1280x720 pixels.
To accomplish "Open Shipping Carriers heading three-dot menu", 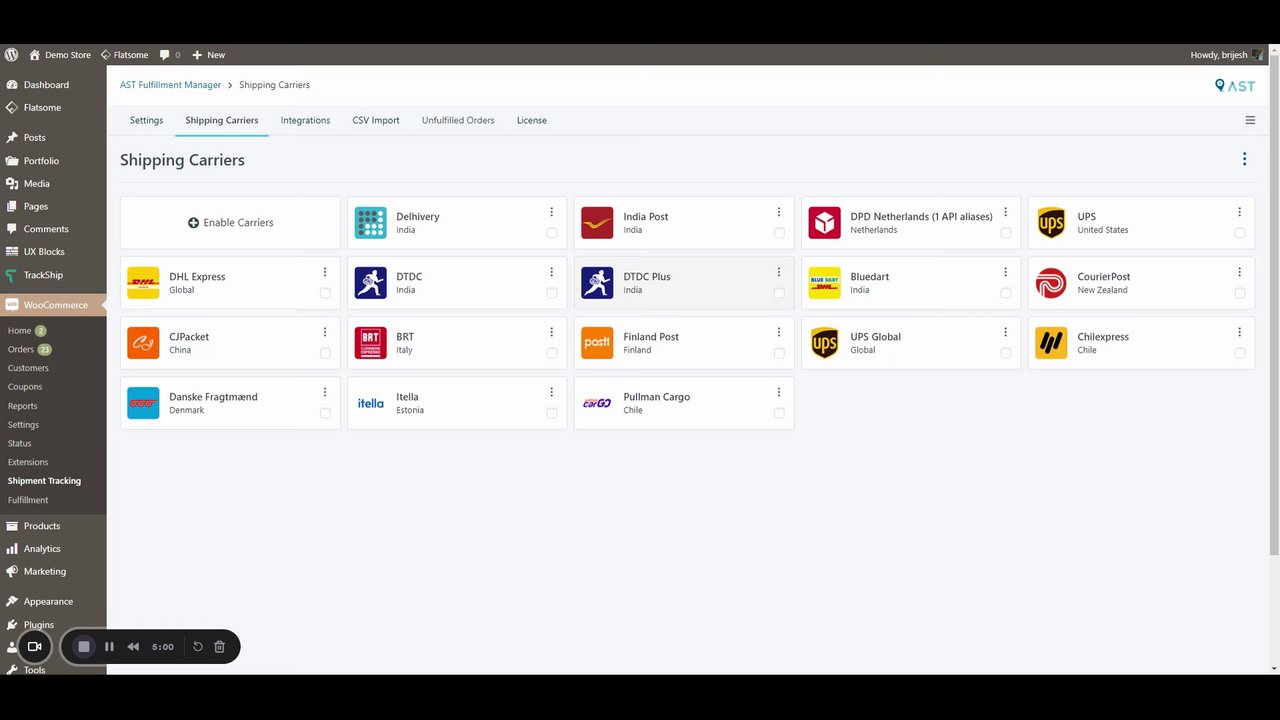I will click(x=1245, y=159).
